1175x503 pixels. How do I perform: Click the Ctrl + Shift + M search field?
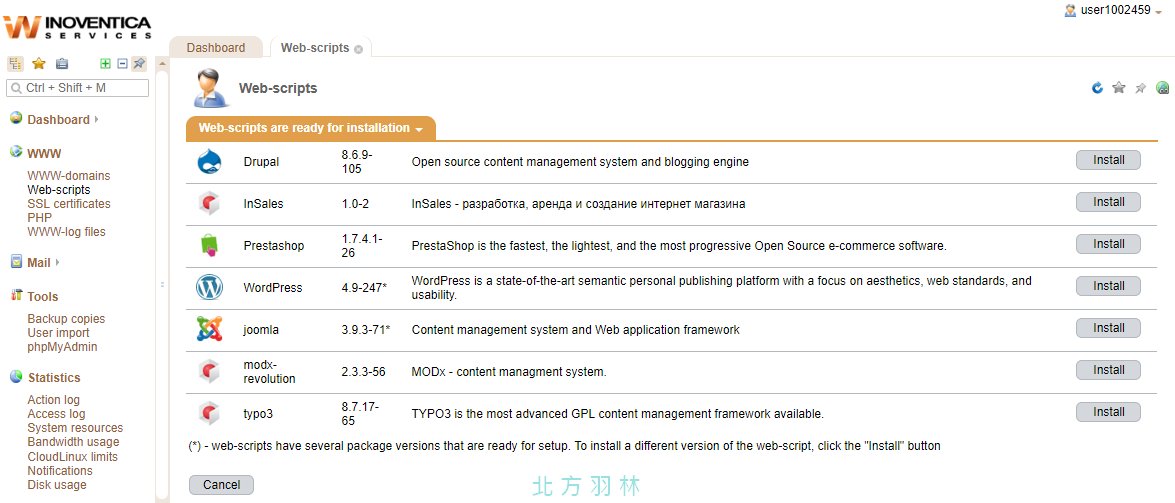click(78, 88)
